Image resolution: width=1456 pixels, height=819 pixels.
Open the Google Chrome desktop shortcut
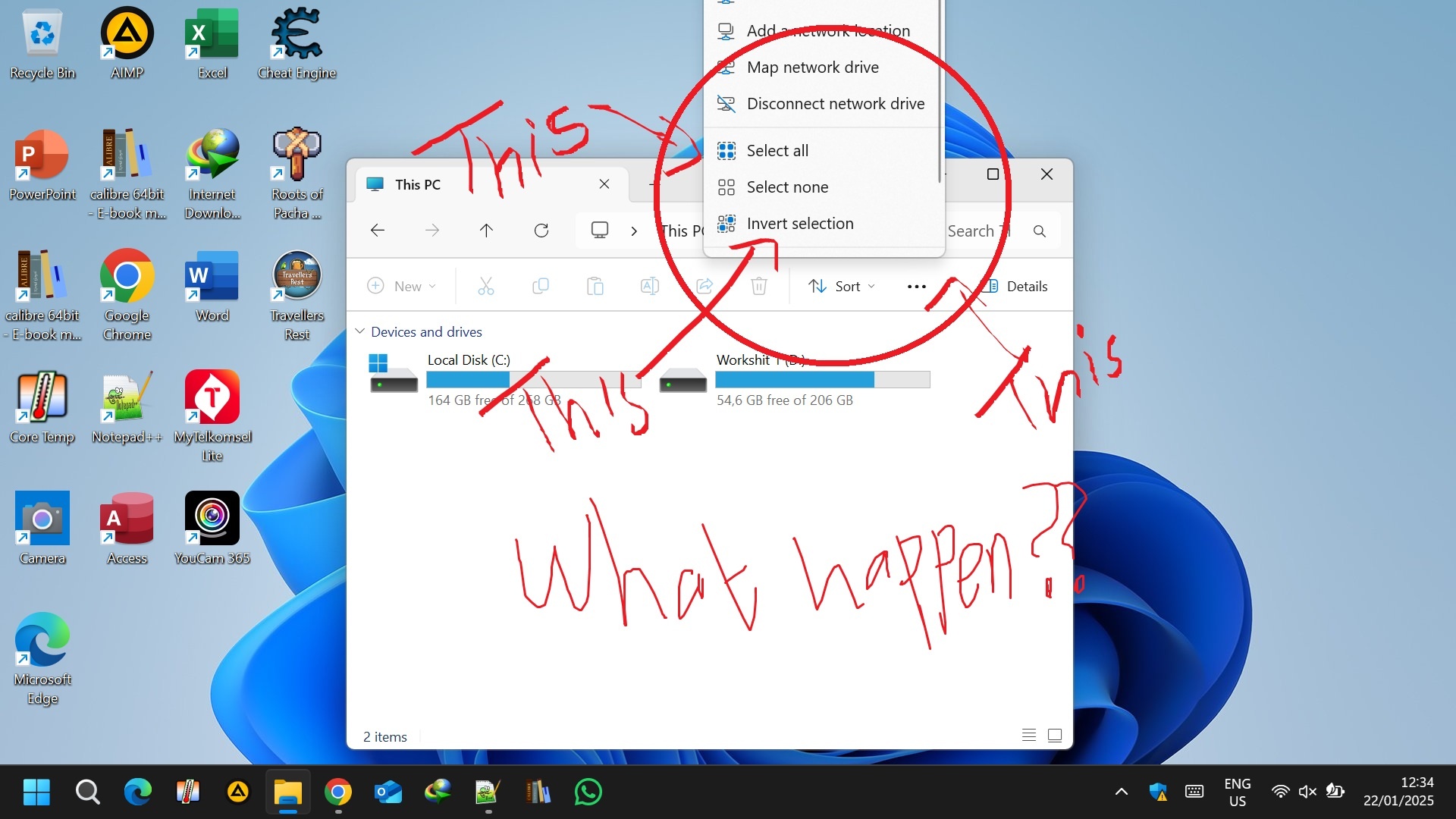pos(127,296)
